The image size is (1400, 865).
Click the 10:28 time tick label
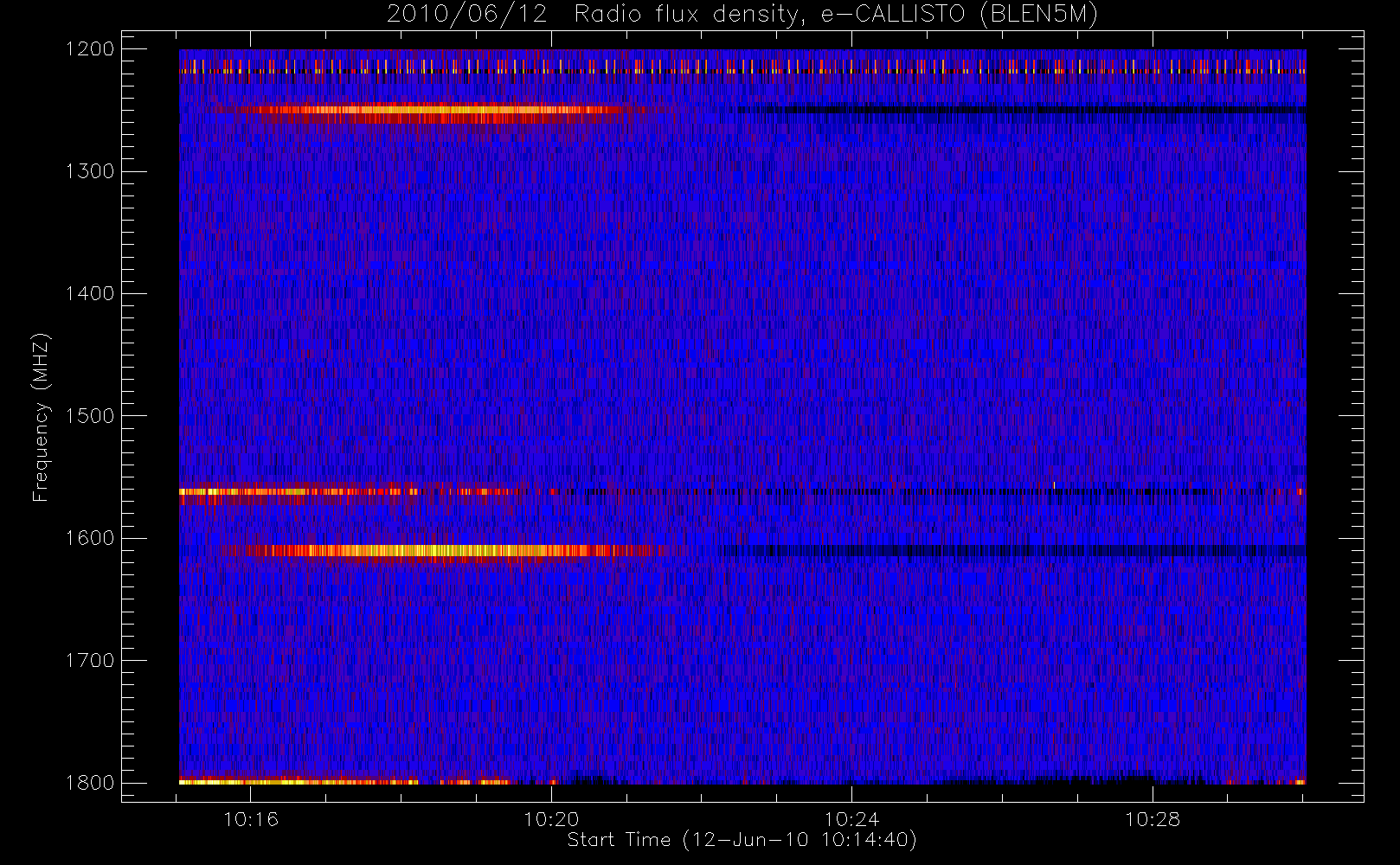pos(1153,819)
